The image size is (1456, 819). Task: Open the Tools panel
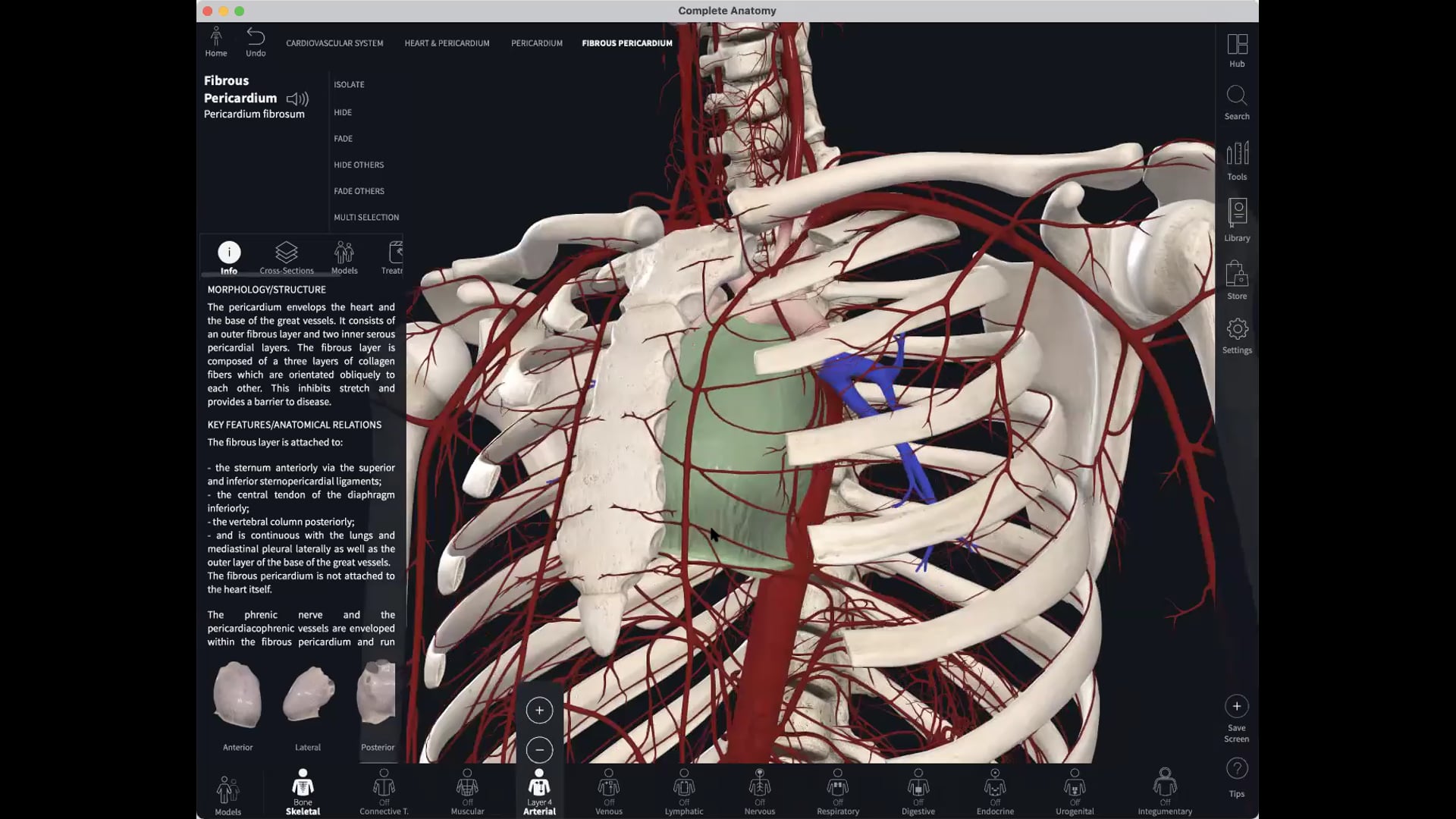pyautogui.click(x=1236, y=159)
